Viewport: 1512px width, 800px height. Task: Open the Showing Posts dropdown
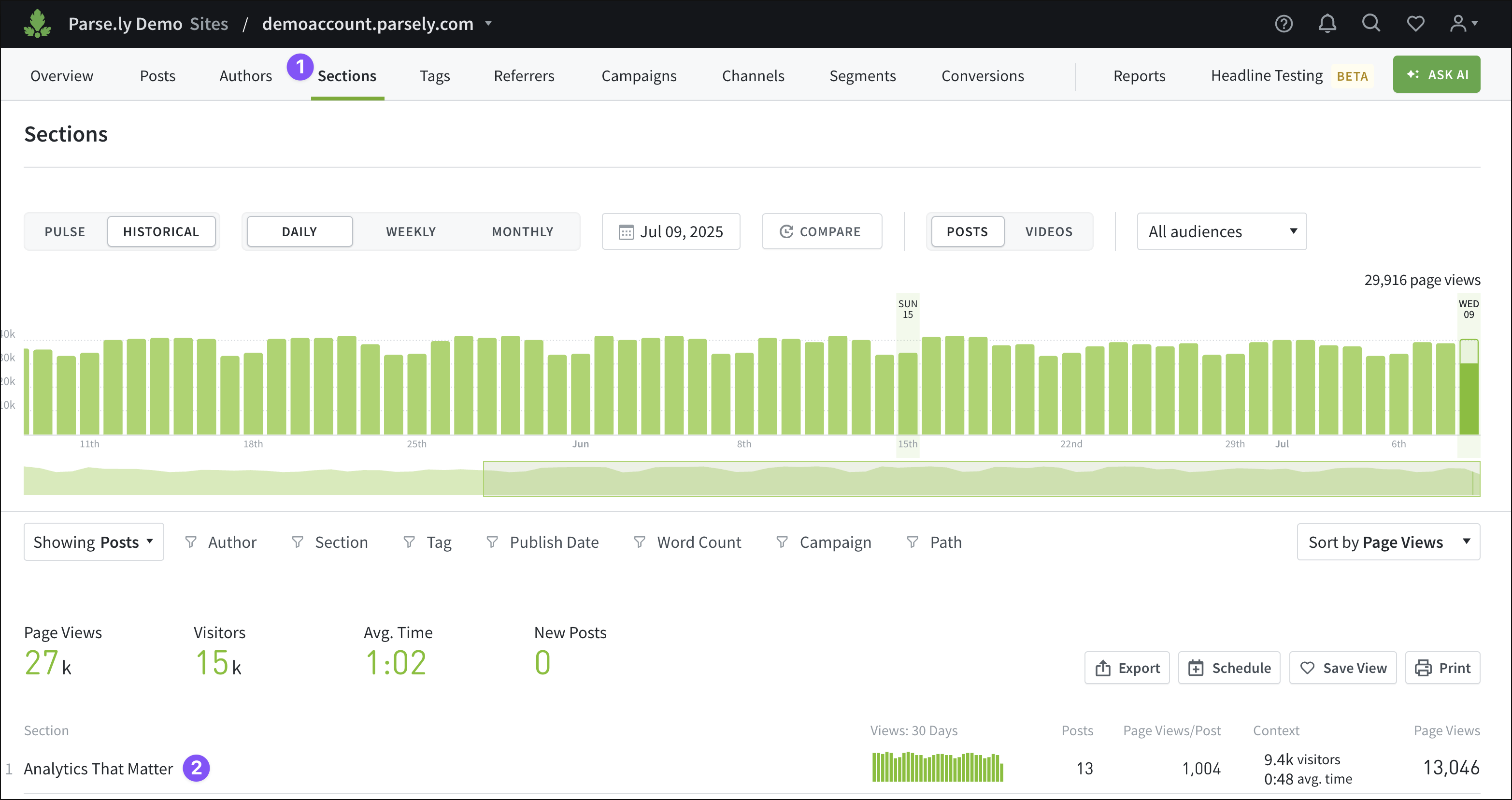94,542
